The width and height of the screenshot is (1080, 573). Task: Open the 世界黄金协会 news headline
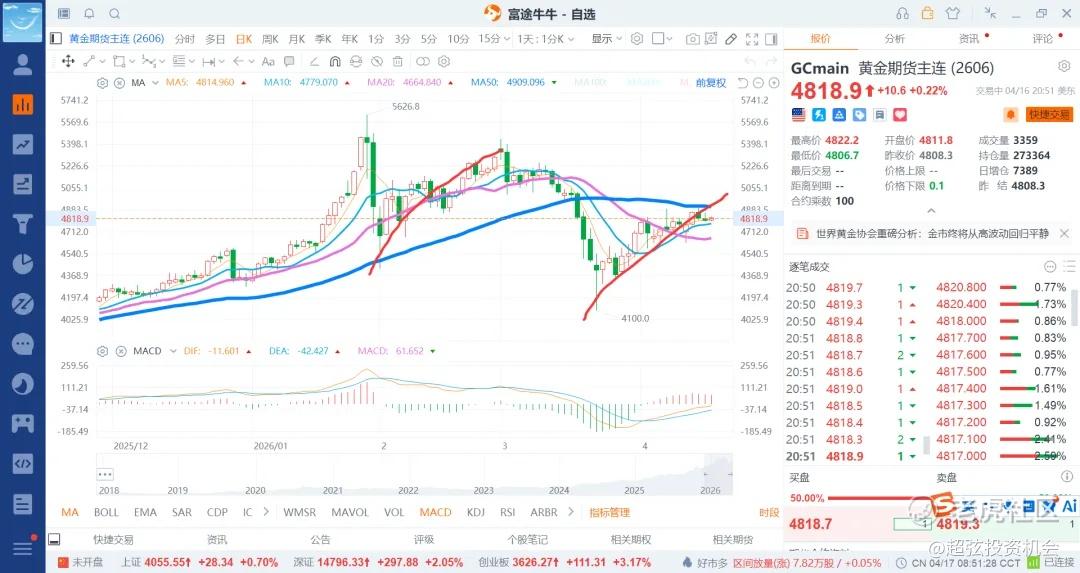pos(933,234)
